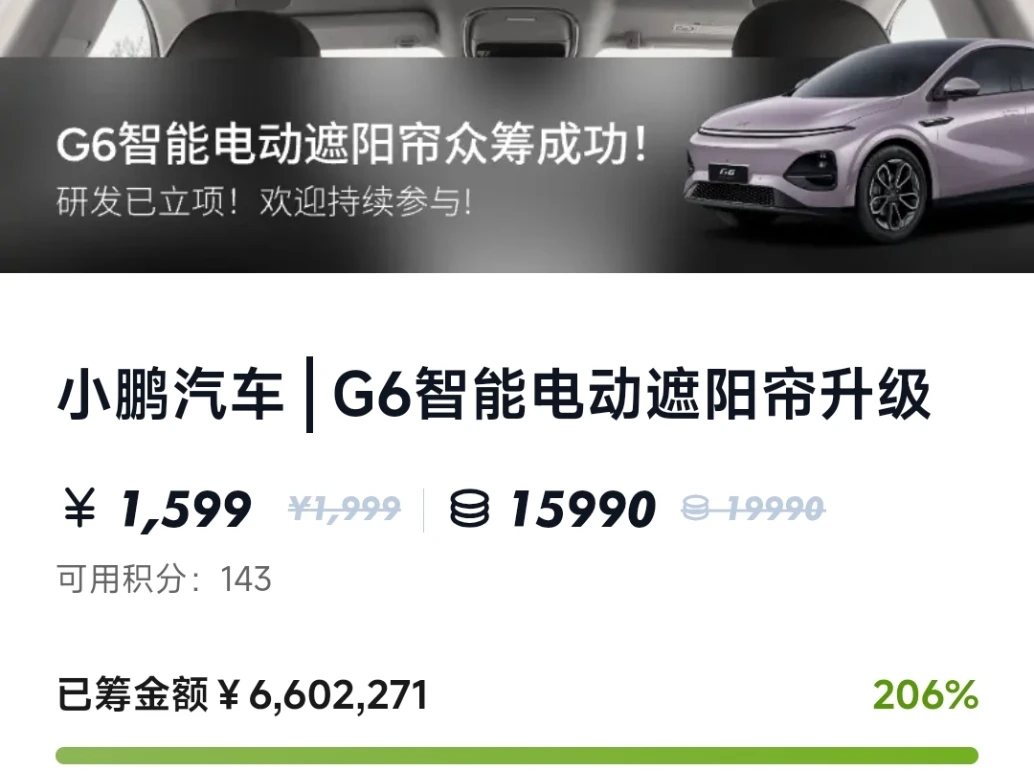Click the crossed-out ¥1,999 original price
This screenshot has width=1034, height=775.
[x=345, y=508]
